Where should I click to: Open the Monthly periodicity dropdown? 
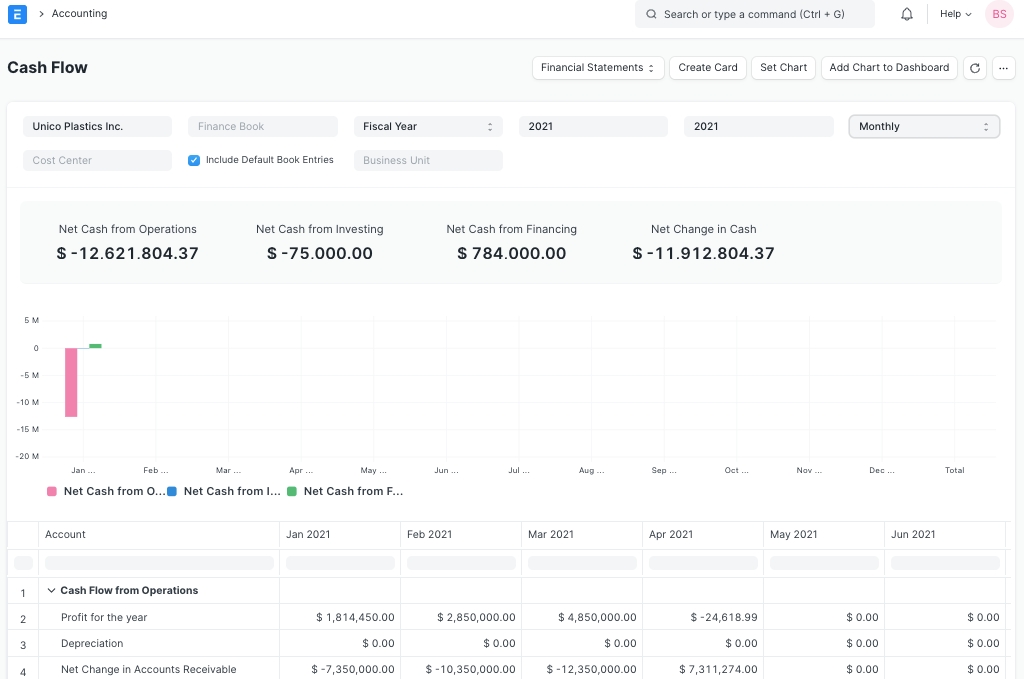pyautogui.click(x=923, y=127)
